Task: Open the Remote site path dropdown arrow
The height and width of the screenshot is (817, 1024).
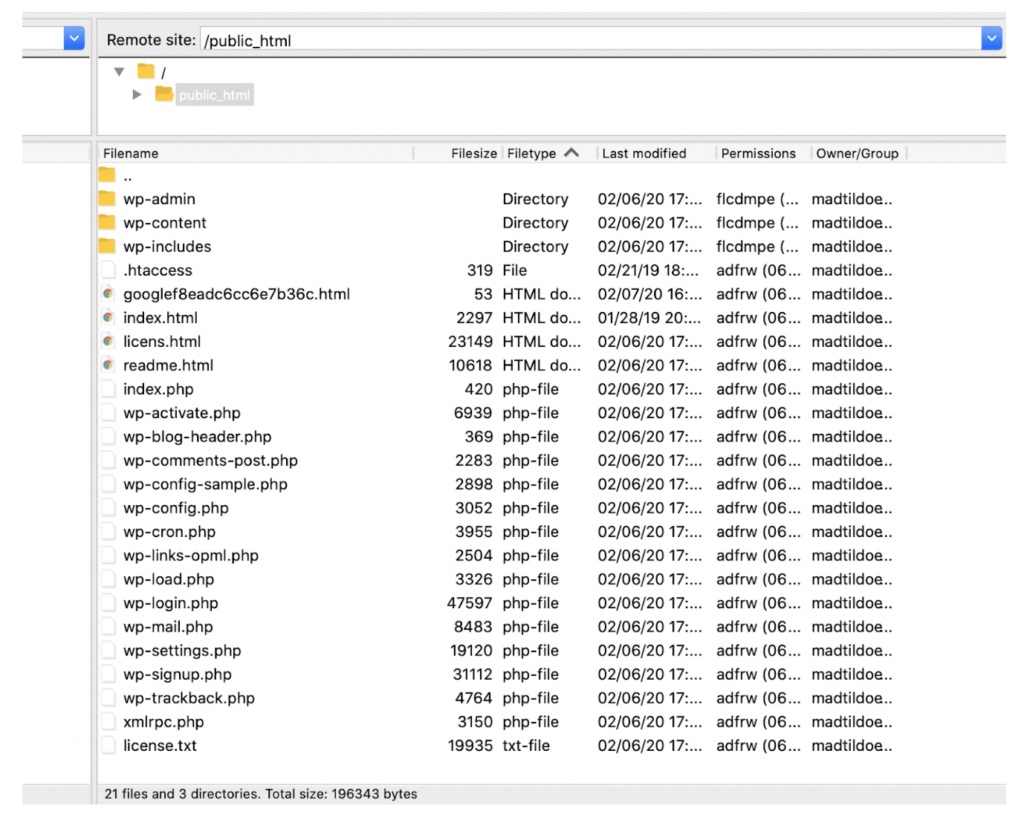Action: pyautogui.click(x=991, y=39)
